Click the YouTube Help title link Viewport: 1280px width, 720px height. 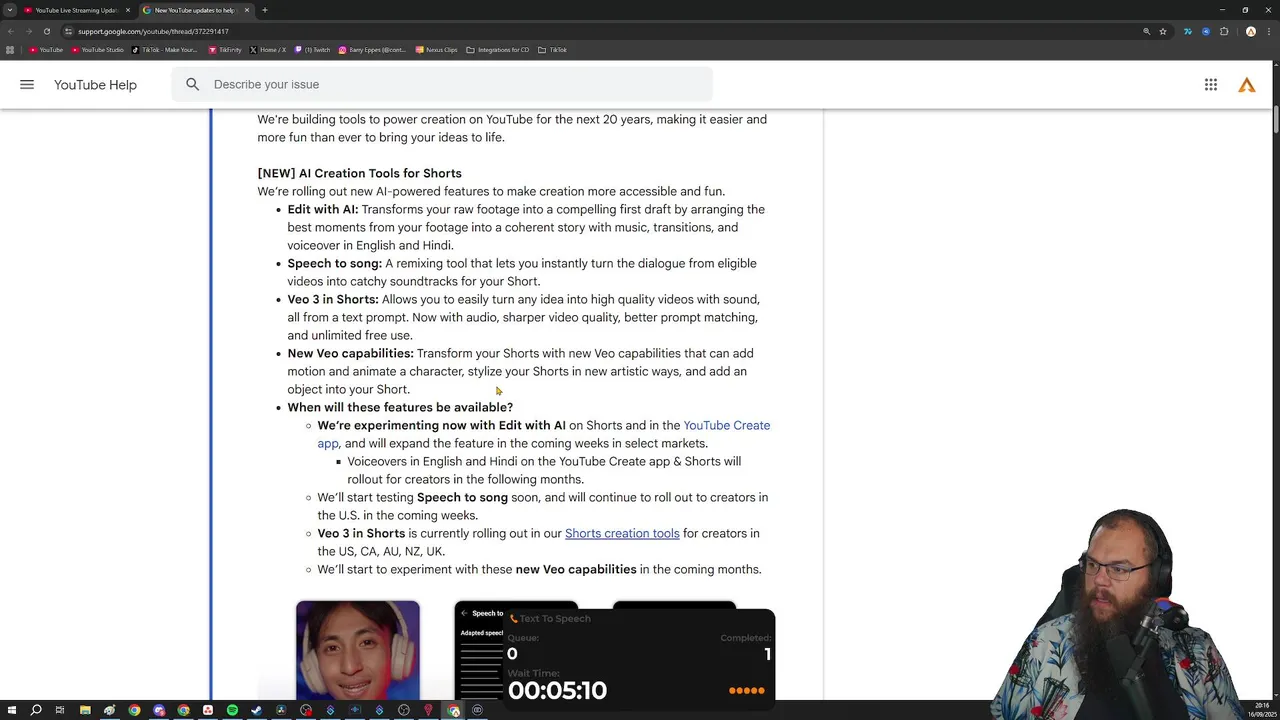tap(95, 85)
